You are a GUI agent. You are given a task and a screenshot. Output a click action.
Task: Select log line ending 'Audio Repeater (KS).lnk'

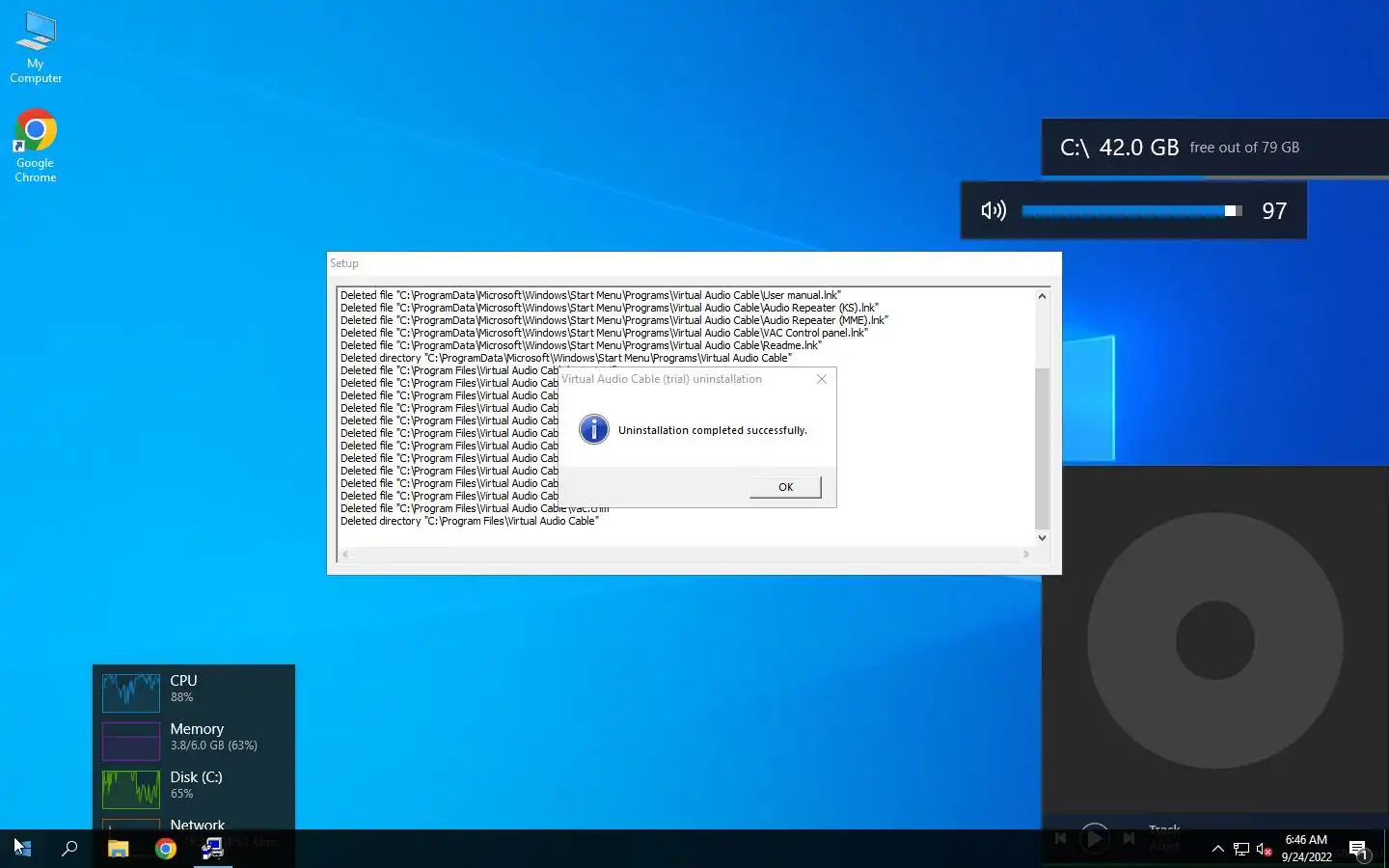coord(610,308)
